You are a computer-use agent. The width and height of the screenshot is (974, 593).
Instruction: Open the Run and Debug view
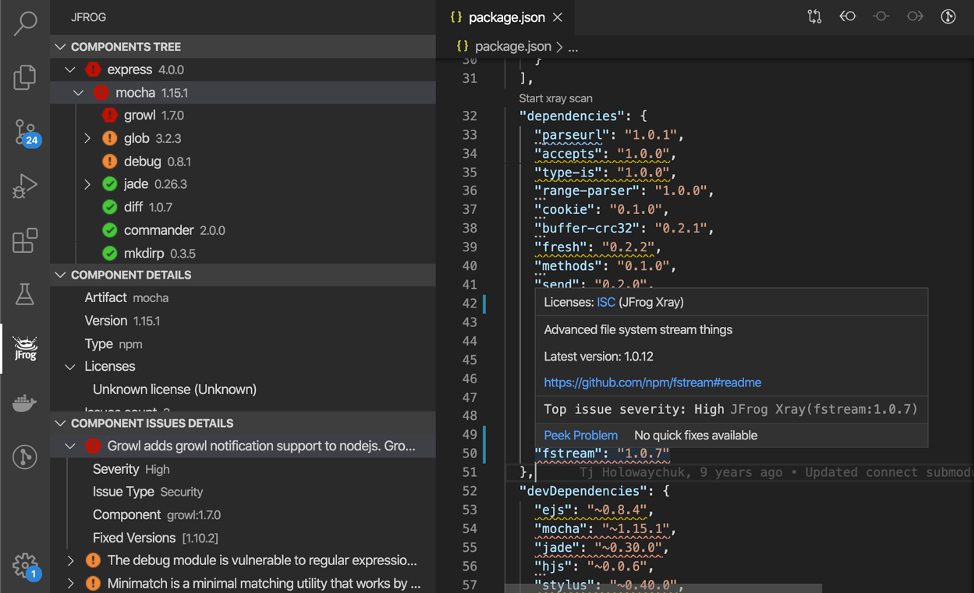pos(25,186)
